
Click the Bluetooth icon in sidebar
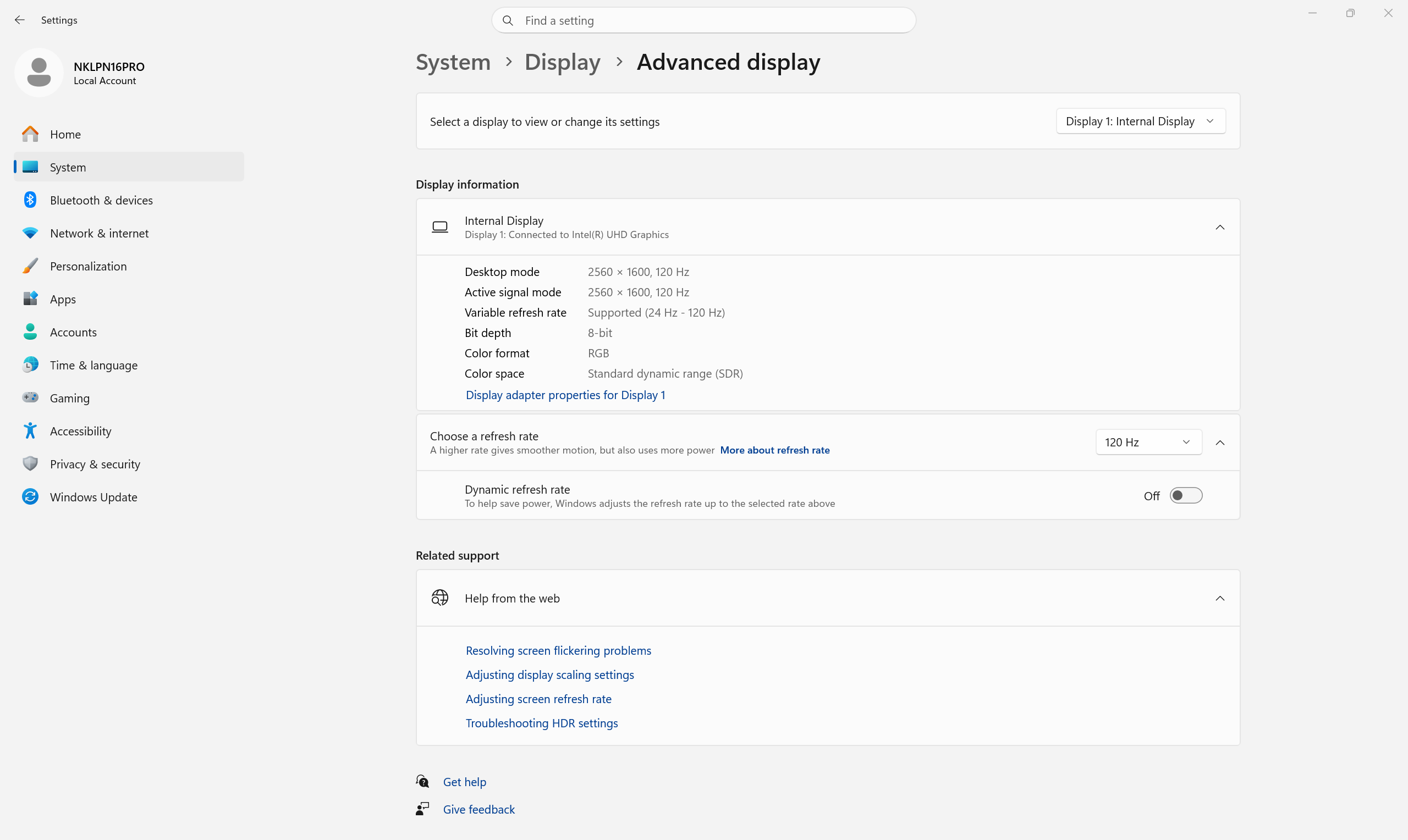[x=30, y=200]
